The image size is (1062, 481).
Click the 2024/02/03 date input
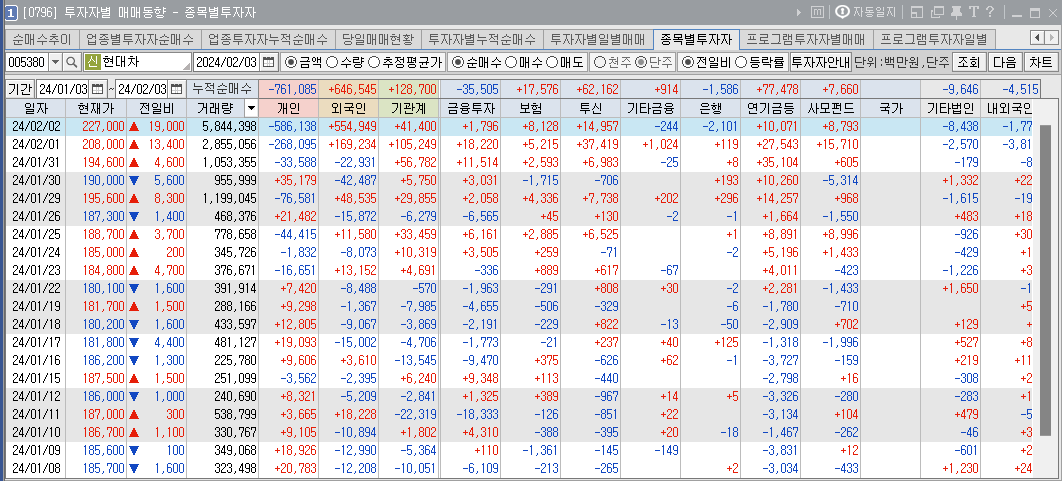click(x=227, y=62)
